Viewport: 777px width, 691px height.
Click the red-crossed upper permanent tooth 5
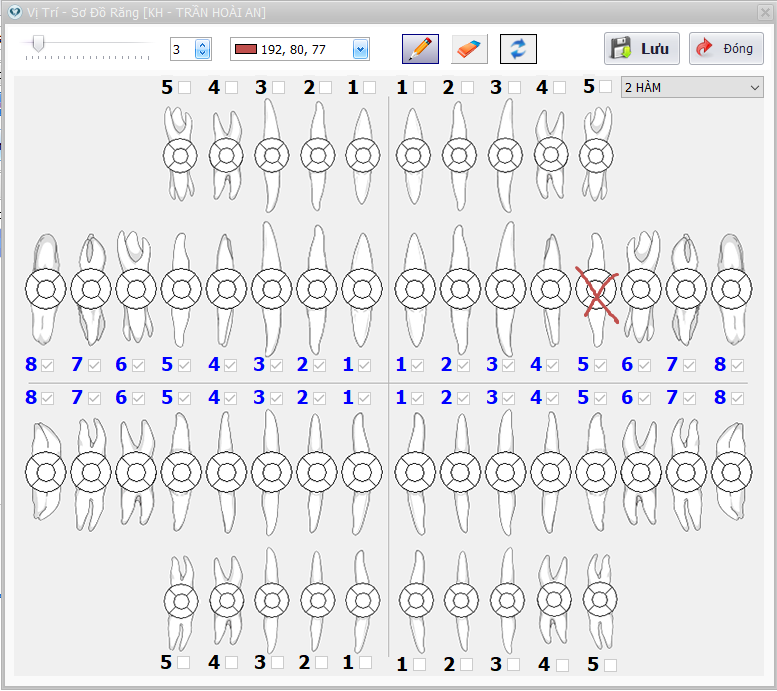596,289
